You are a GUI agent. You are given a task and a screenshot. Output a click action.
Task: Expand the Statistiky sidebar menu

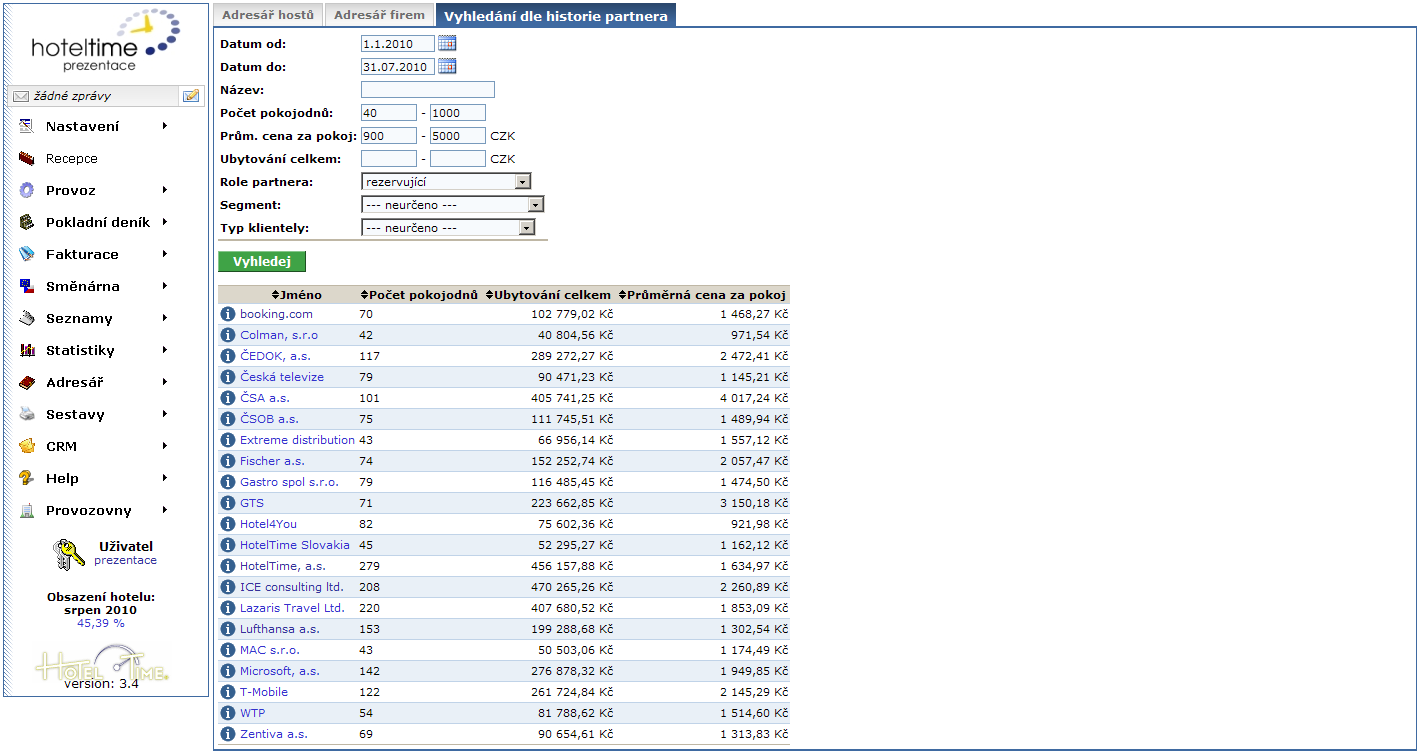coord(93,350)
